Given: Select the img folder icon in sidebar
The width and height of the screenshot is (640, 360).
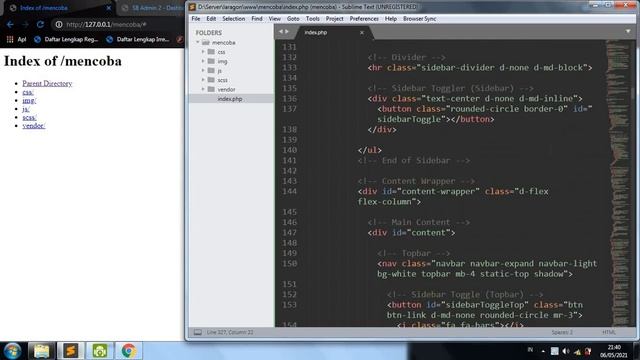Looking at the screenshot, I should point(211,61).
